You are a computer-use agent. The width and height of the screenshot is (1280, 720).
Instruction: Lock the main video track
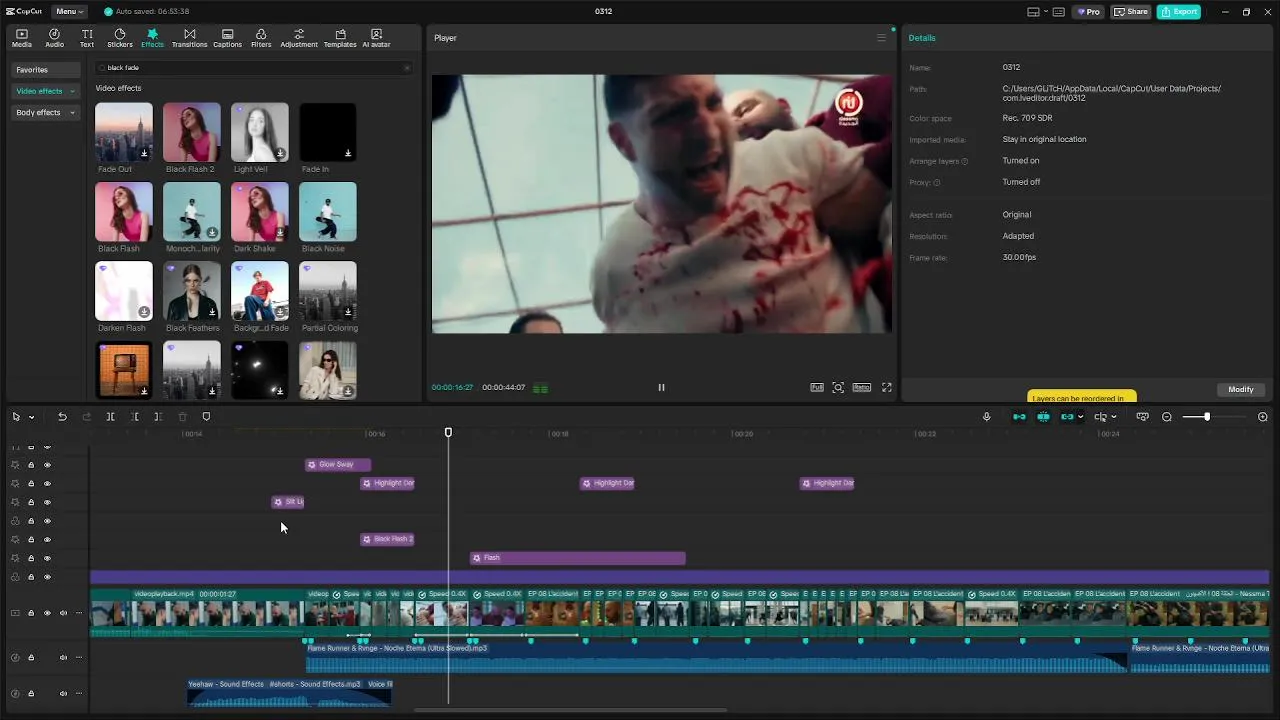[31, 613]
